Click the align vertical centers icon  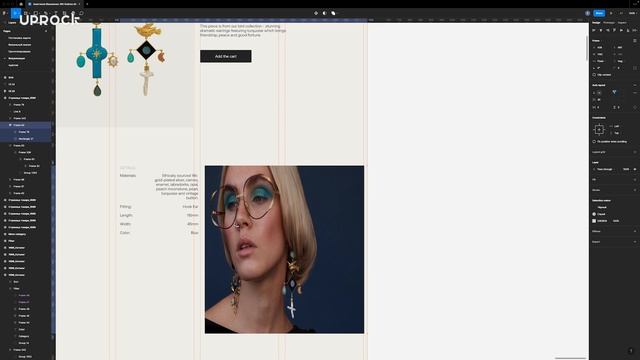[x=621, y=30]
